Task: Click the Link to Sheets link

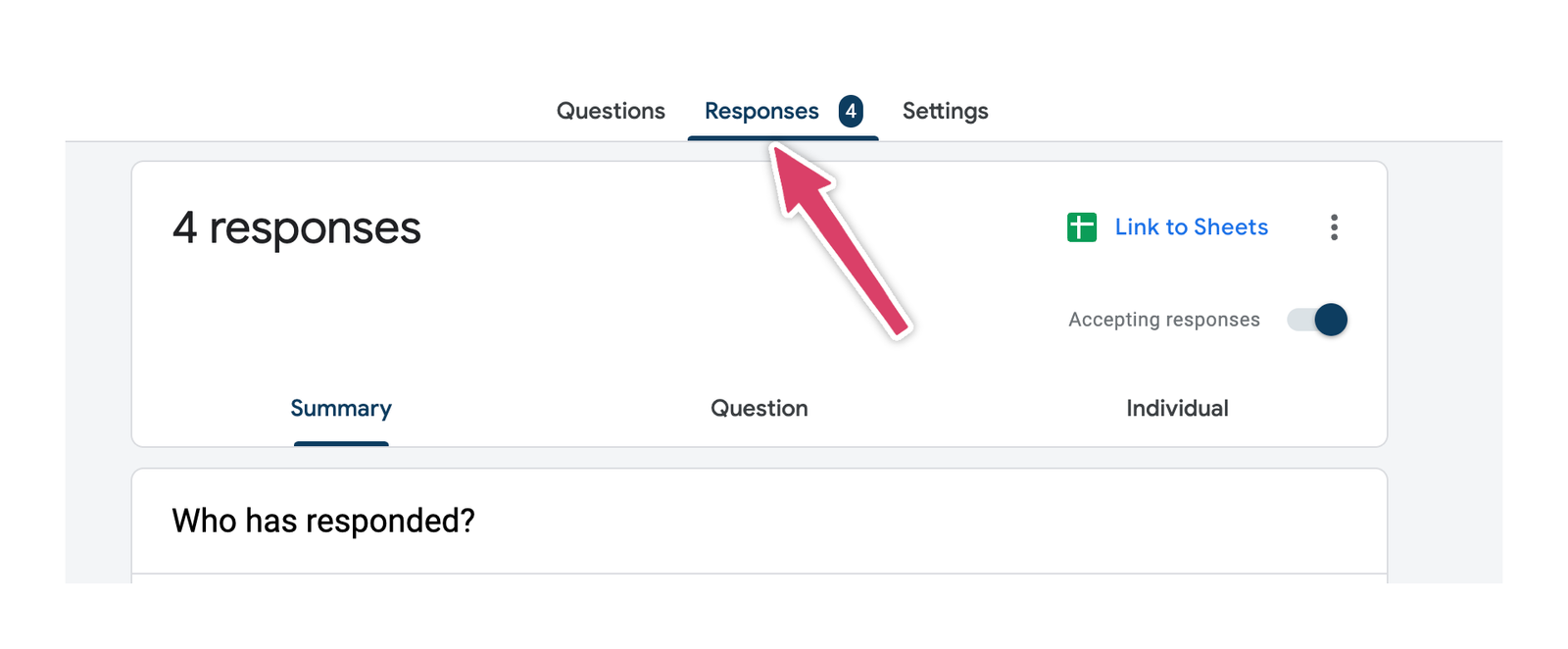Action: (x=1192, y=226)
